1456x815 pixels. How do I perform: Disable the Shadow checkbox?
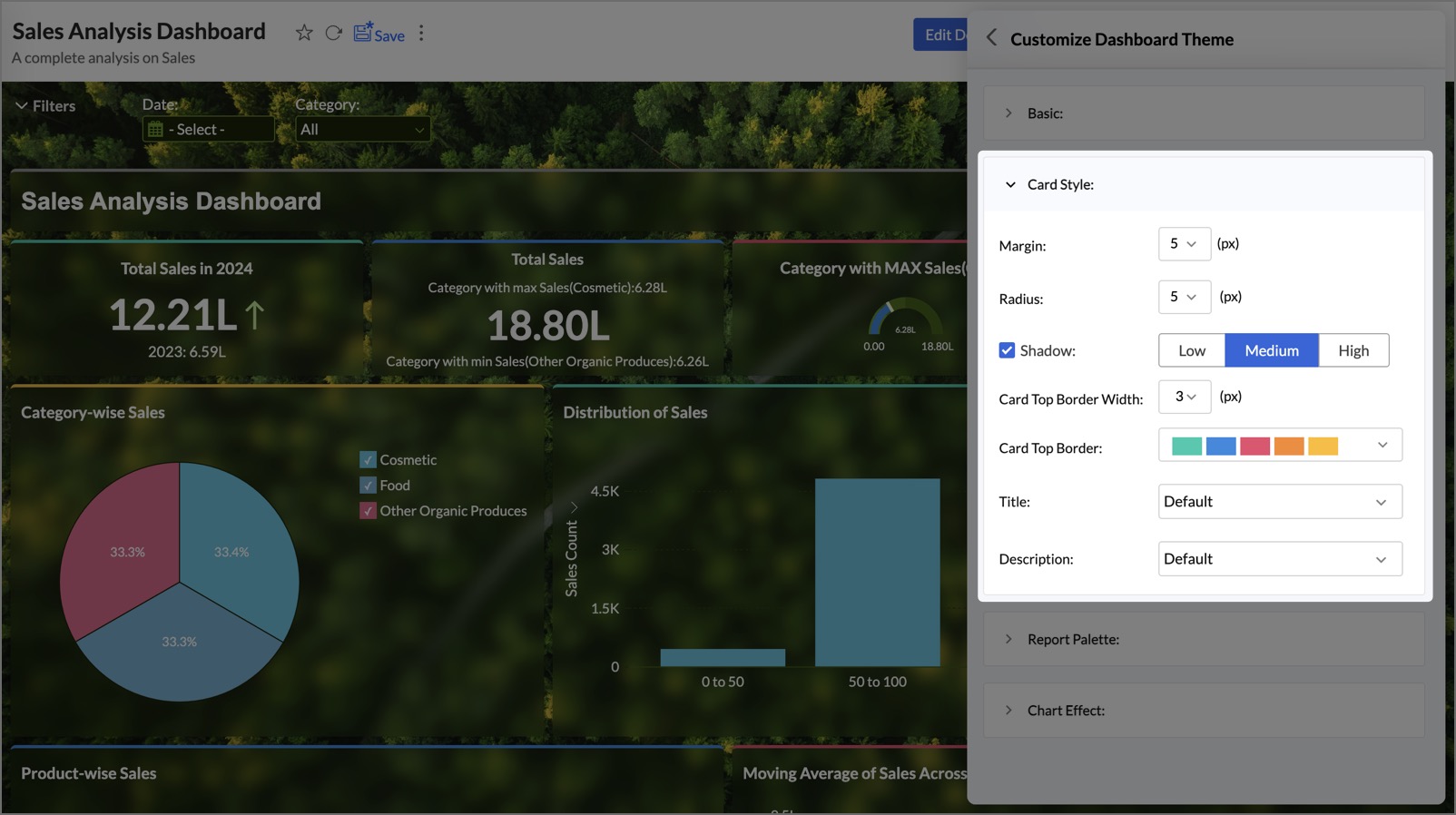(1007, 350)
